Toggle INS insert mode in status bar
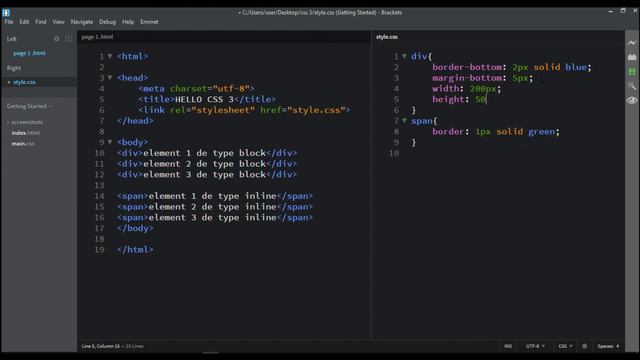Viewport: 640px width, 360px height. (x=508, y=346)
